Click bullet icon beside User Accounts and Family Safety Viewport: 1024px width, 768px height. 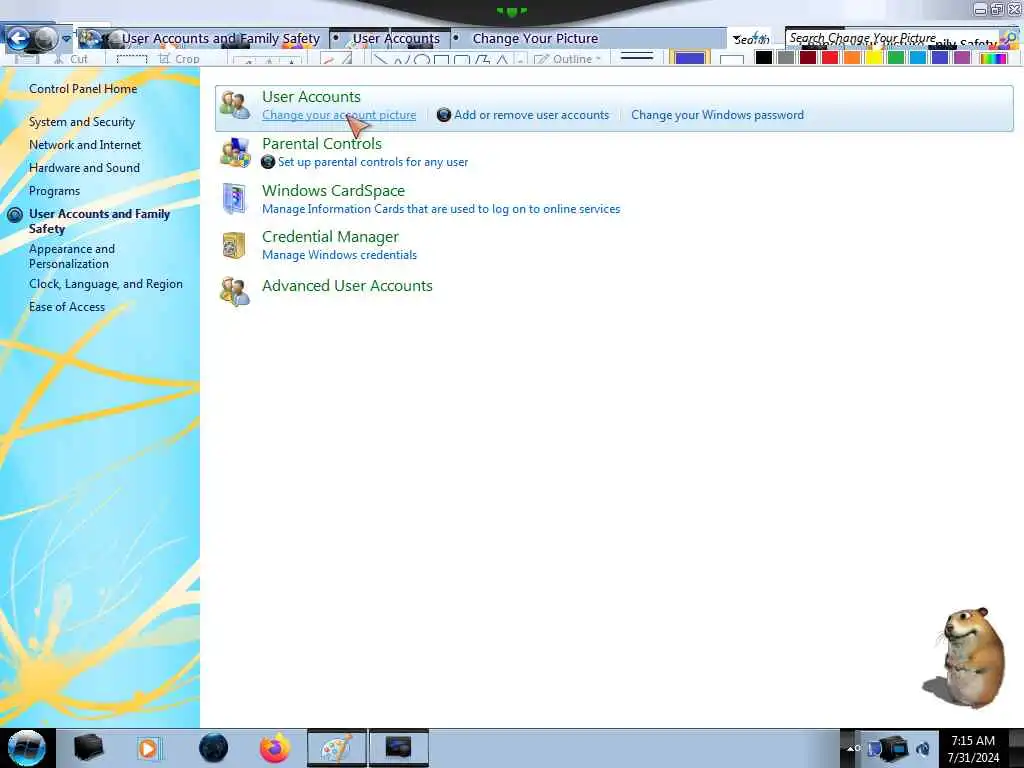click(15, 214)
